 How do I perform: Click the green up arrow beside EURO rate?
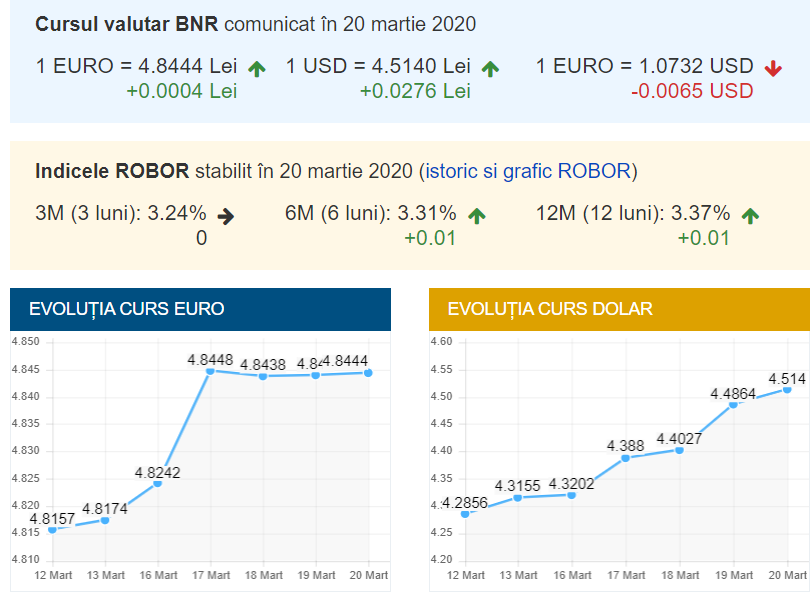tap(257, 68)
